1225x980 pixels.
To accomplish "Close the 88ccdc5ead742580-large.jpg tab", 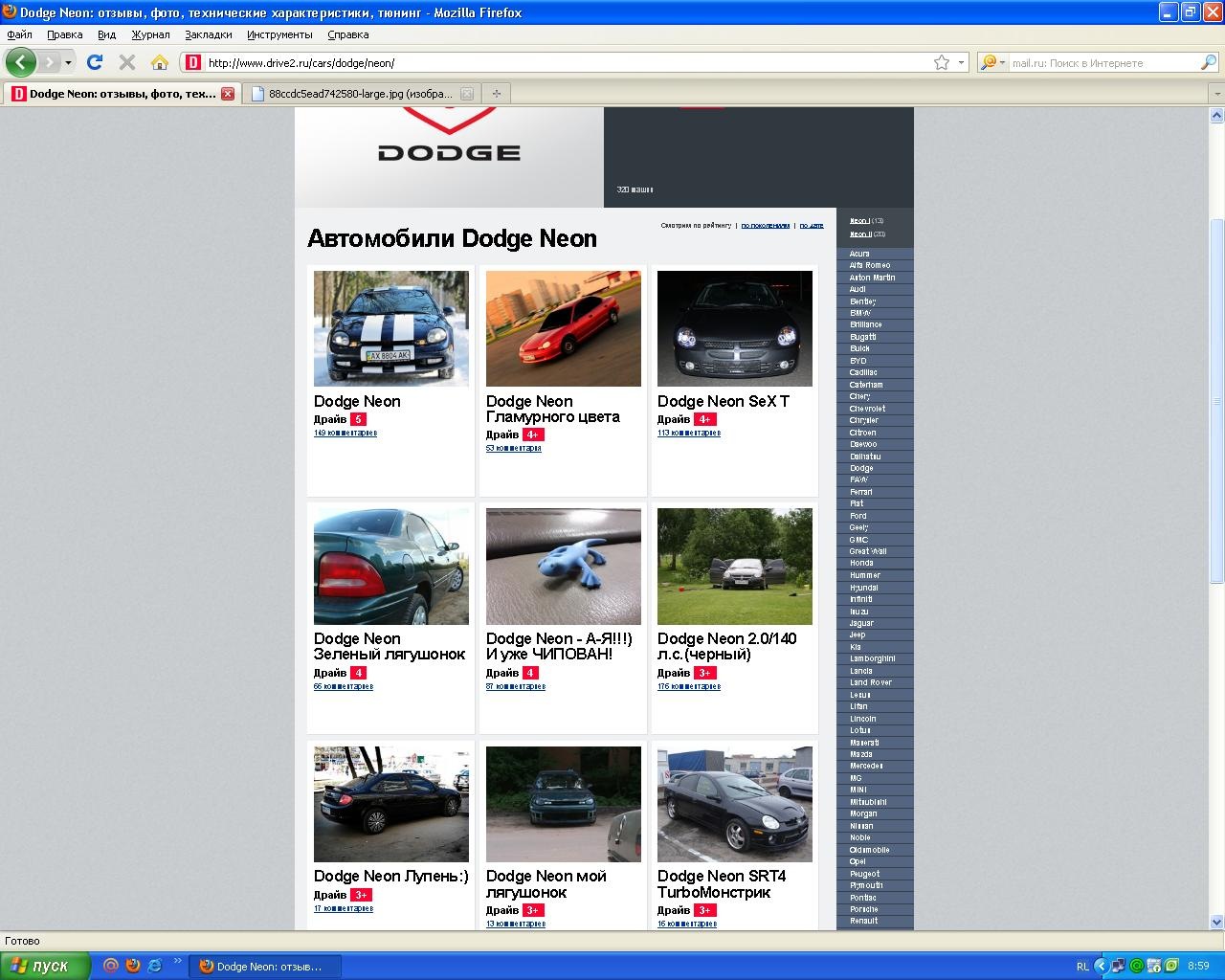I will click(467, 94).
